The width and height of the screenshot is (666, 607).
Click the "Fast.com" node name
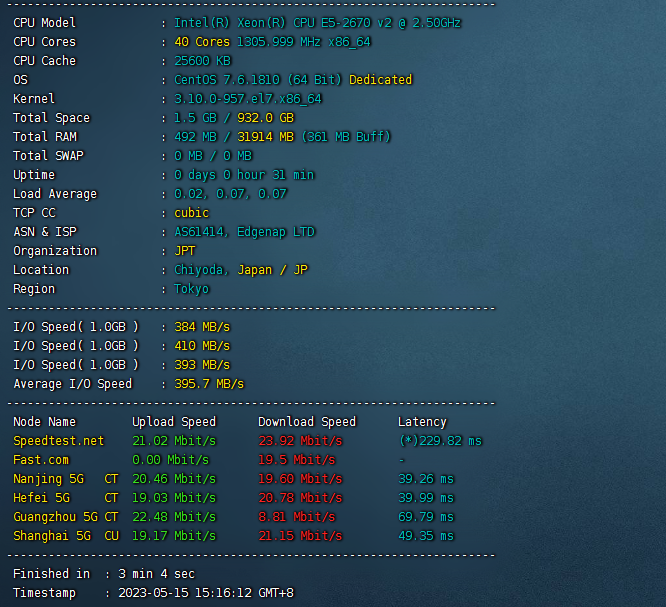click(x=41, y=460)
